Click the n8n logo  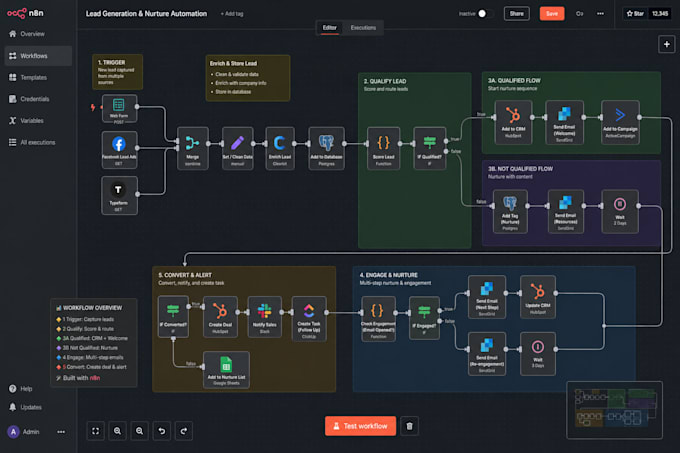click(x=25, y=13)
